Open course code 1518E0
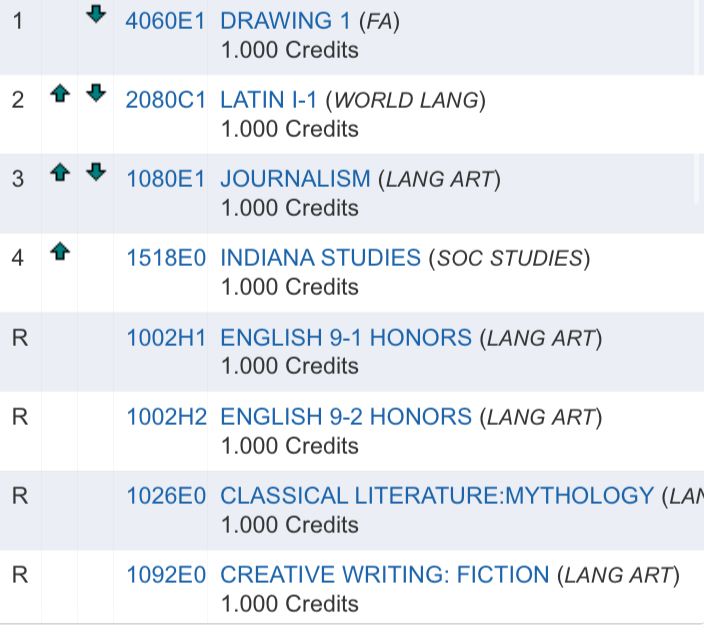Screen dimensions: 704x634 (x=165, y=258)
